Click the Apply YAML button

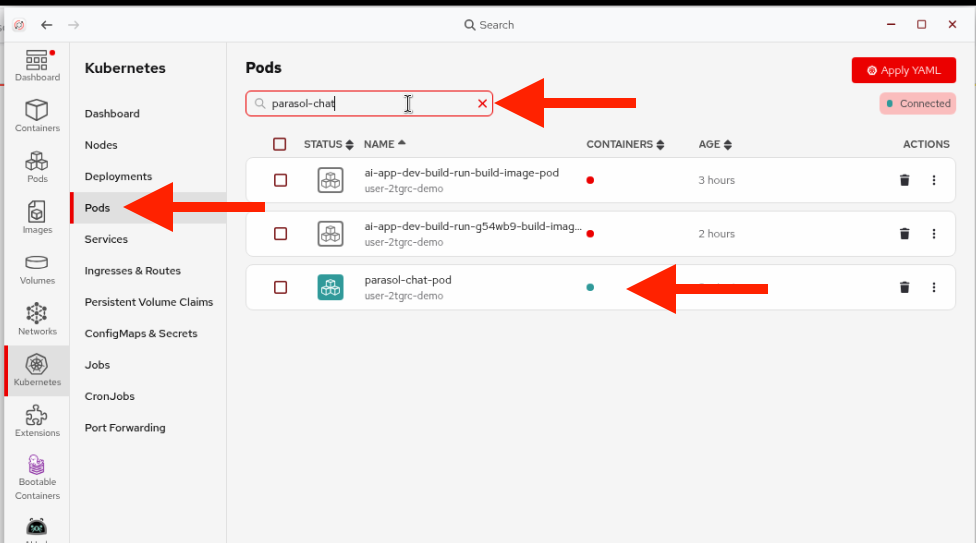click(x=904, y=70)
